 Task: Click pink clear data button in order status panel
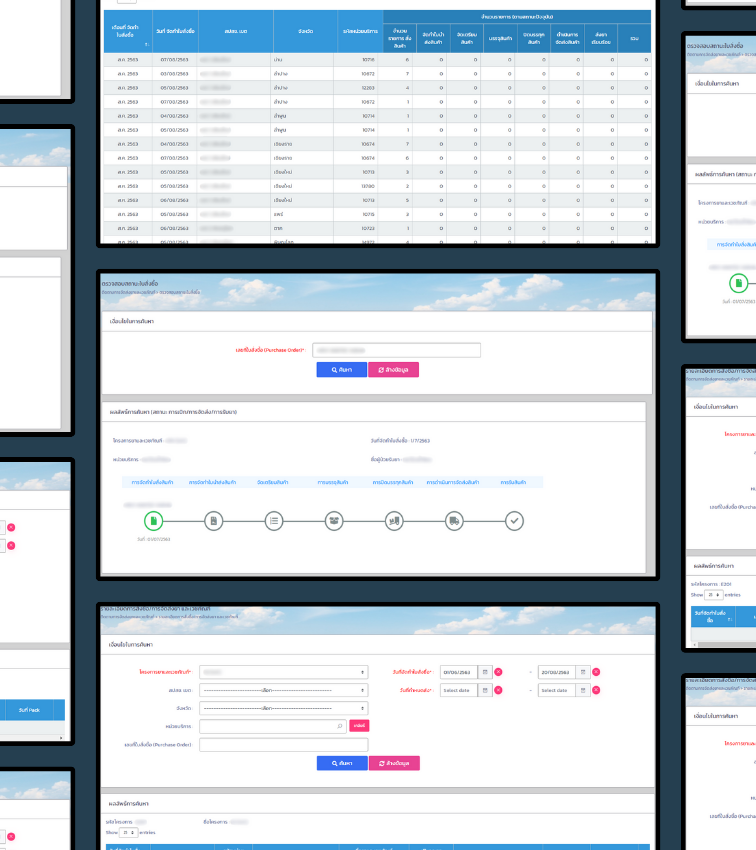coord(393,370)
